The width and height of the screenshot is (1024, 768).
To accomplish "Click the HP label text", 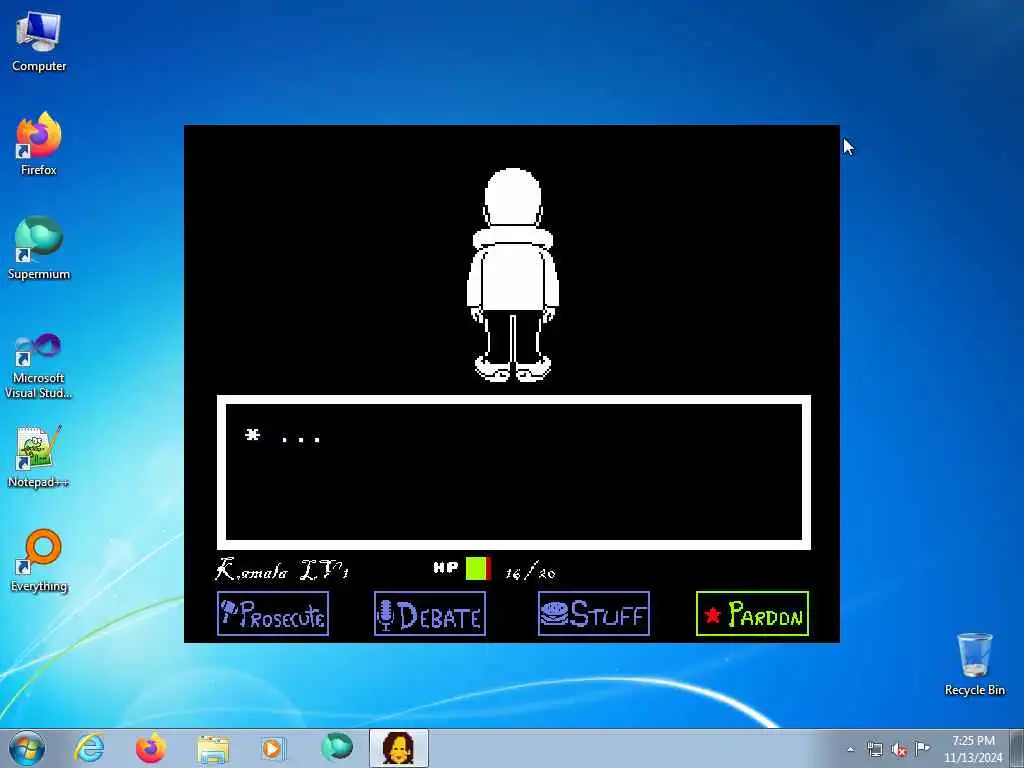I will 445,567.
